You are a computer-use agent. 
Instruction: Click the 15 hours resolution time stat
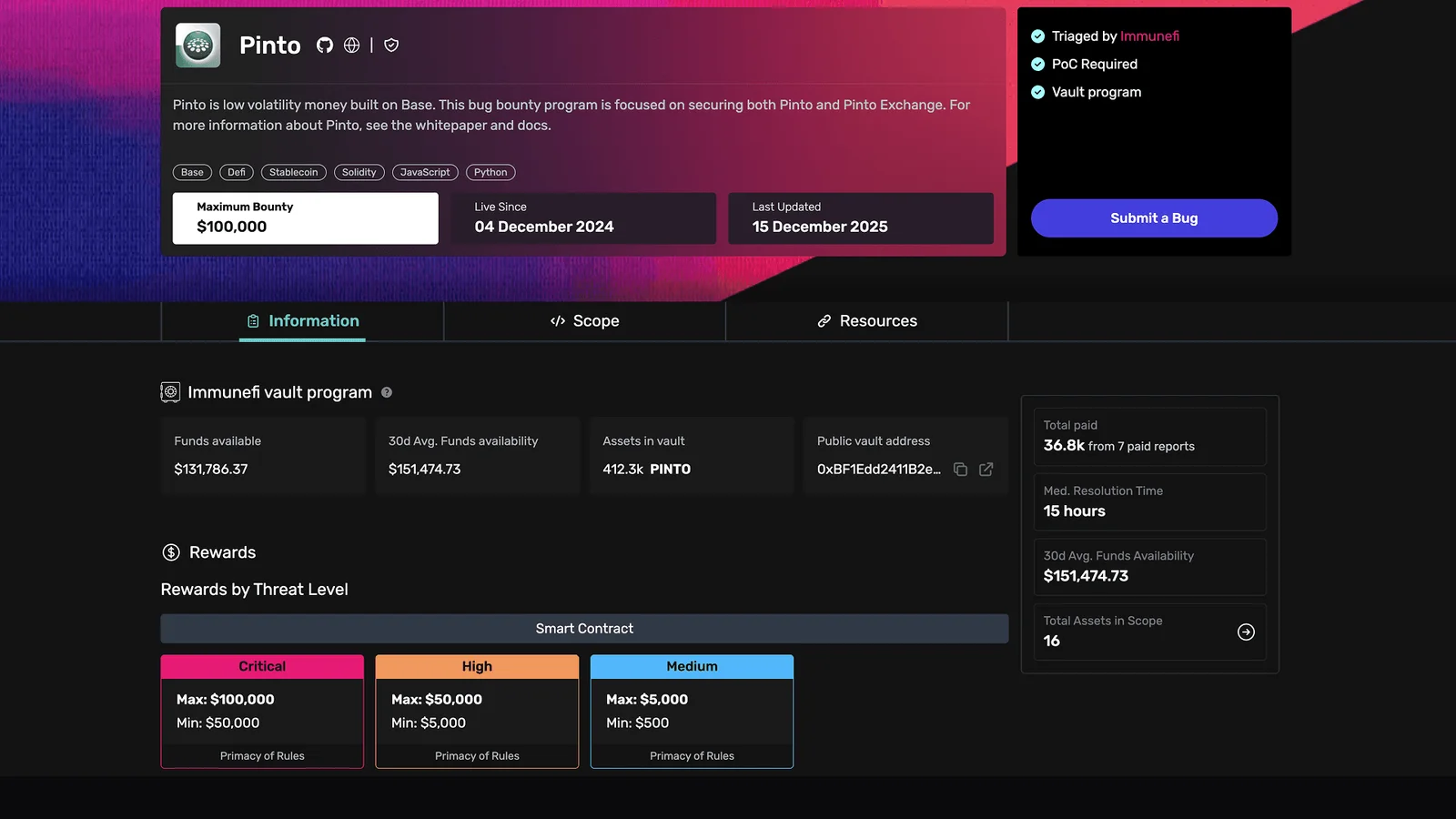(1074, 511)
